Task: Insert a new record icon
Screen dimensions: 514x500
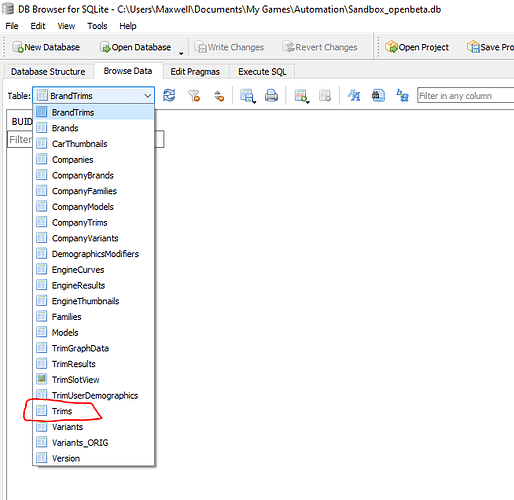Action: tap(302, 96)
